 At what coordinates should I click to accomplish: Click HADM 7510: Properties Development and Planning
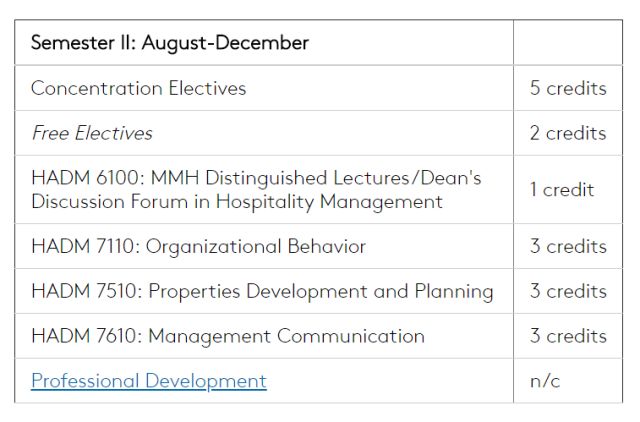tap(262, 291)
